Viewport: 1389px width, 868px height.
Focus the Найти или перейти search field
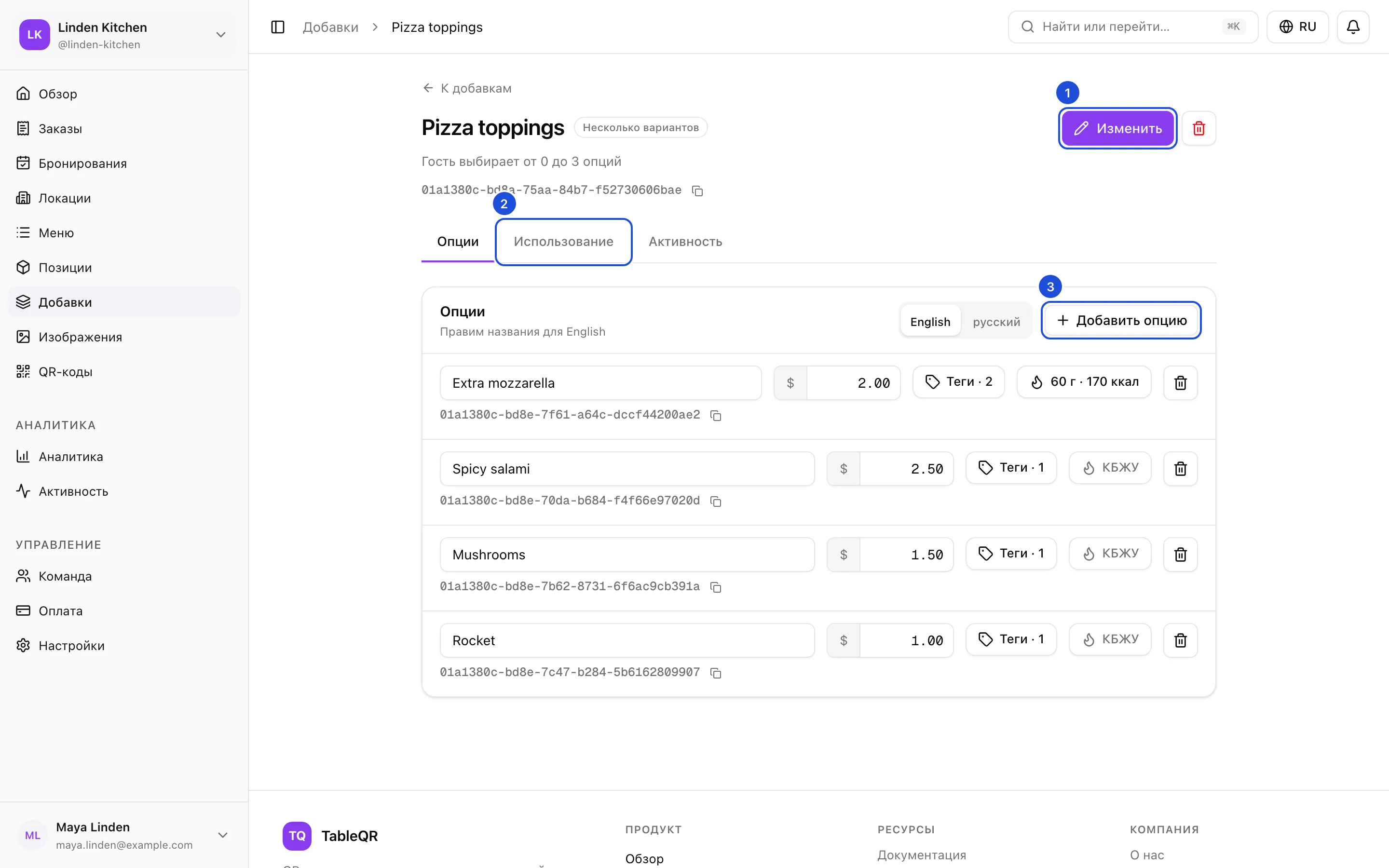click(x=1132, y=27)
